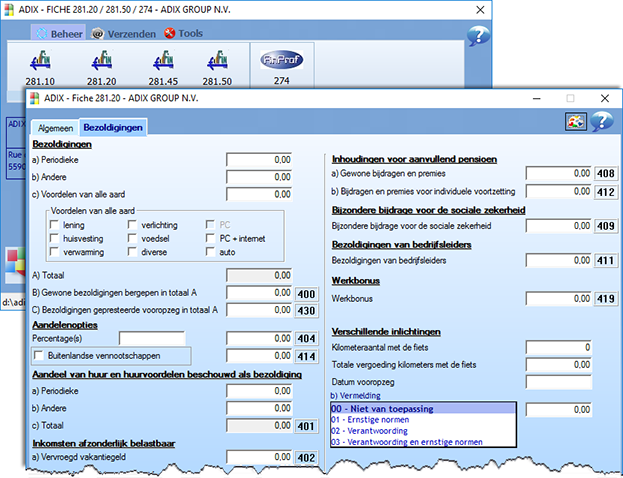Click the Datum vooropzeg field
The height and width of the screenshot is (478, 623).
tap(559, 382)
